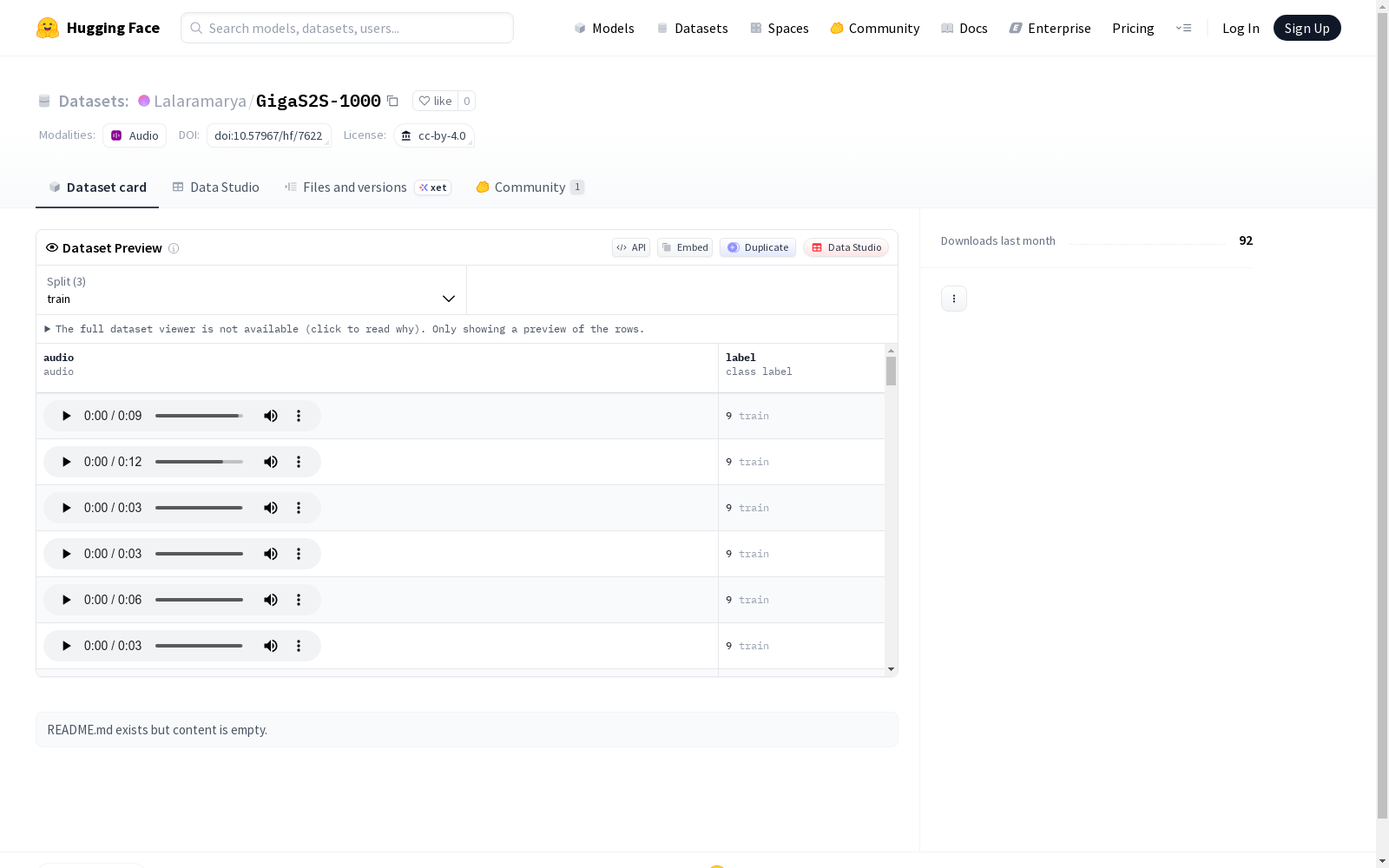Go to Datasets in the top navigation
The image size is (1389, 868).
point(692,28)
